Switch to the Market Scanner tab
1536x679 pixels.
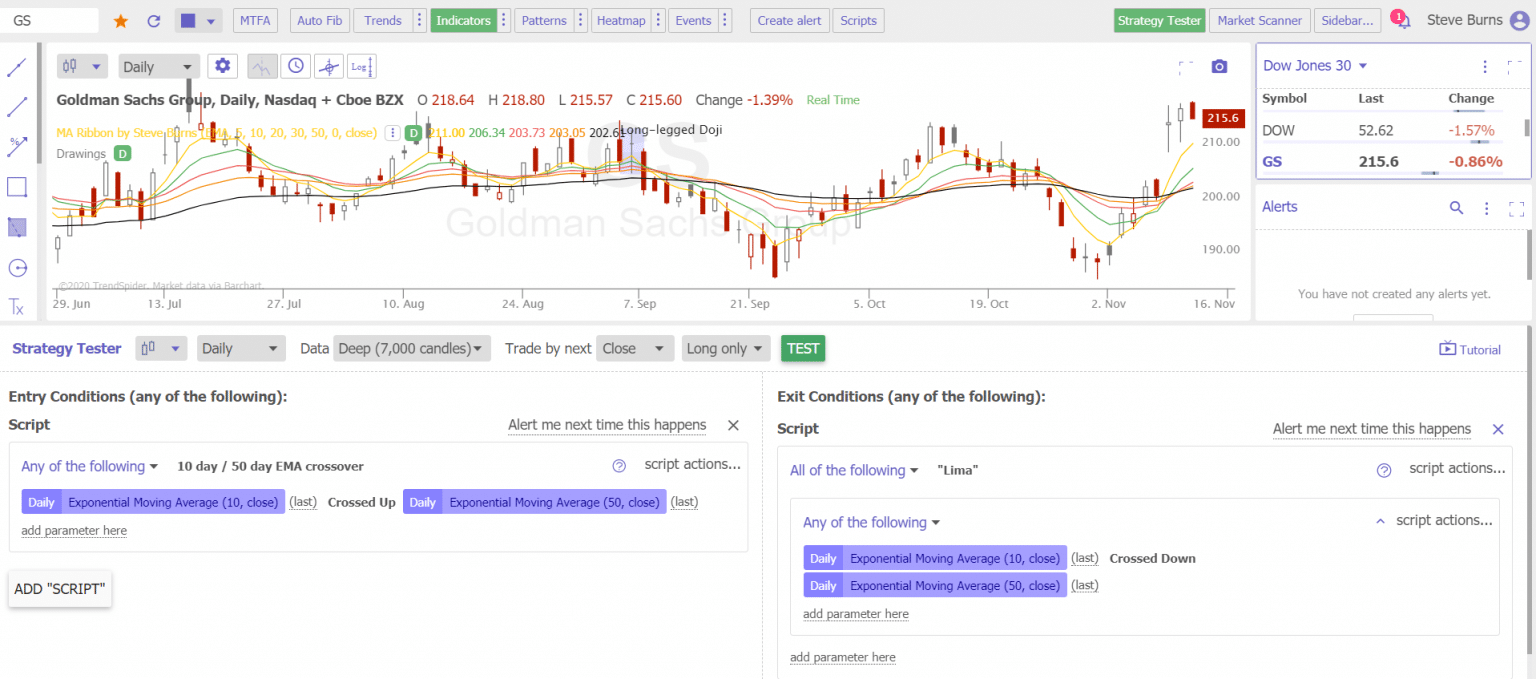coord(1260,20)
